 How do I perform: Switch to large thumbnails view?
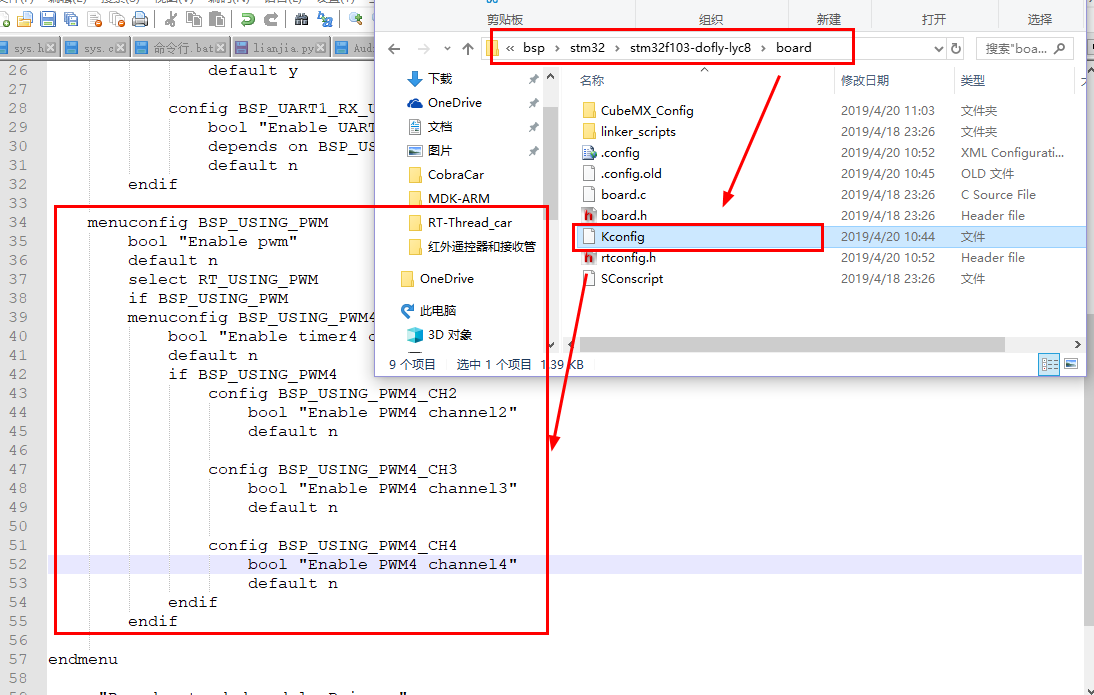1071,364
